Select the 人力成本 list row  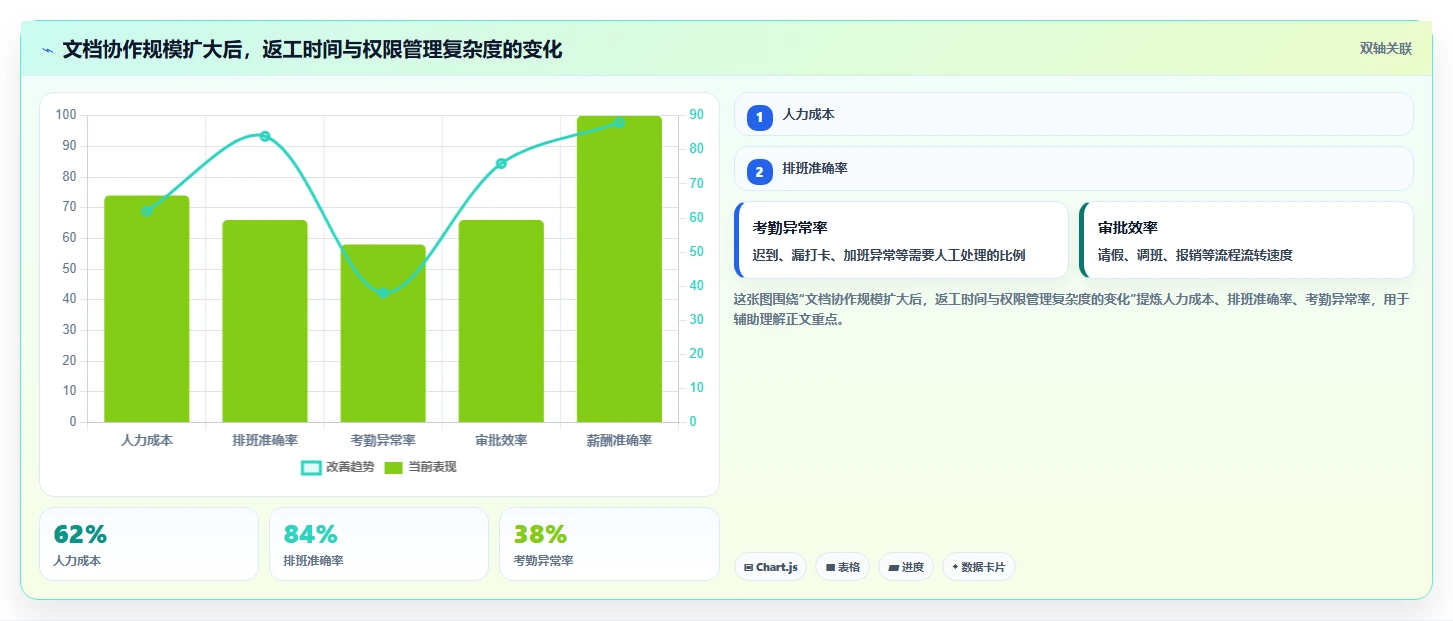pyautogui.click(x=1074, y=114)
